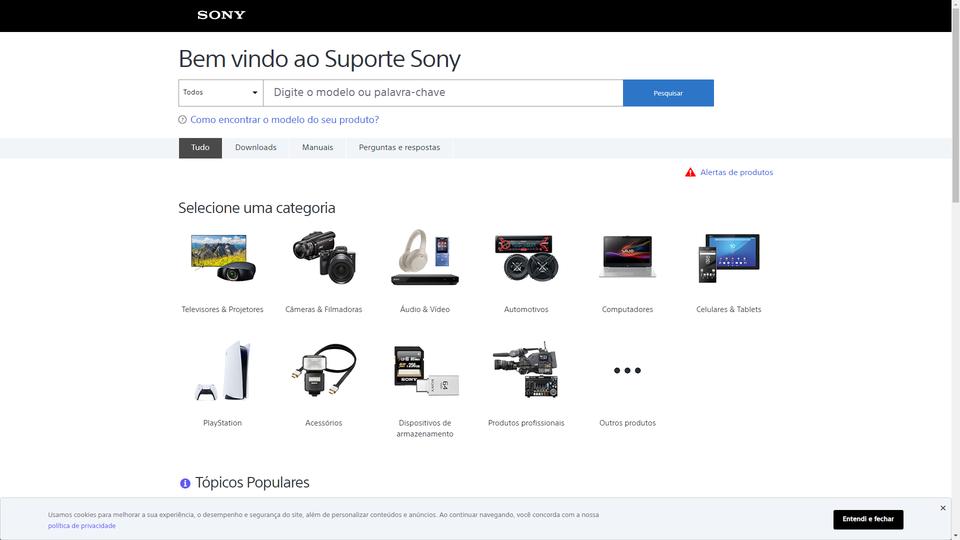Open the Áudio & Vídeo headphones icon
Image resolution: width=960 pixels, height=540 pixels.
coord(425,258)
